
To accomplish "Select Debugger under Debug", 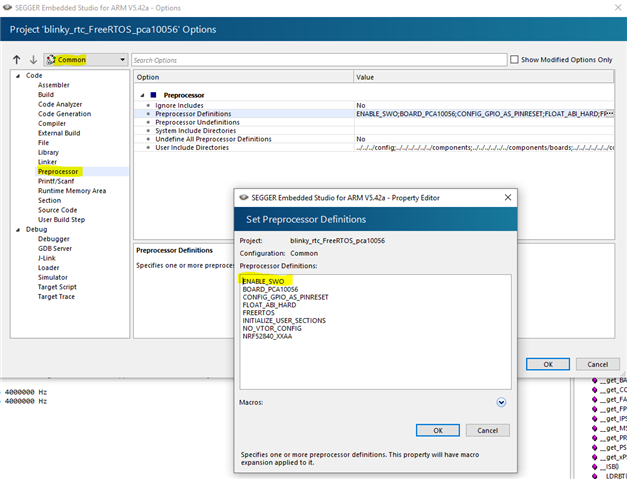I will [x=54, y=239].
